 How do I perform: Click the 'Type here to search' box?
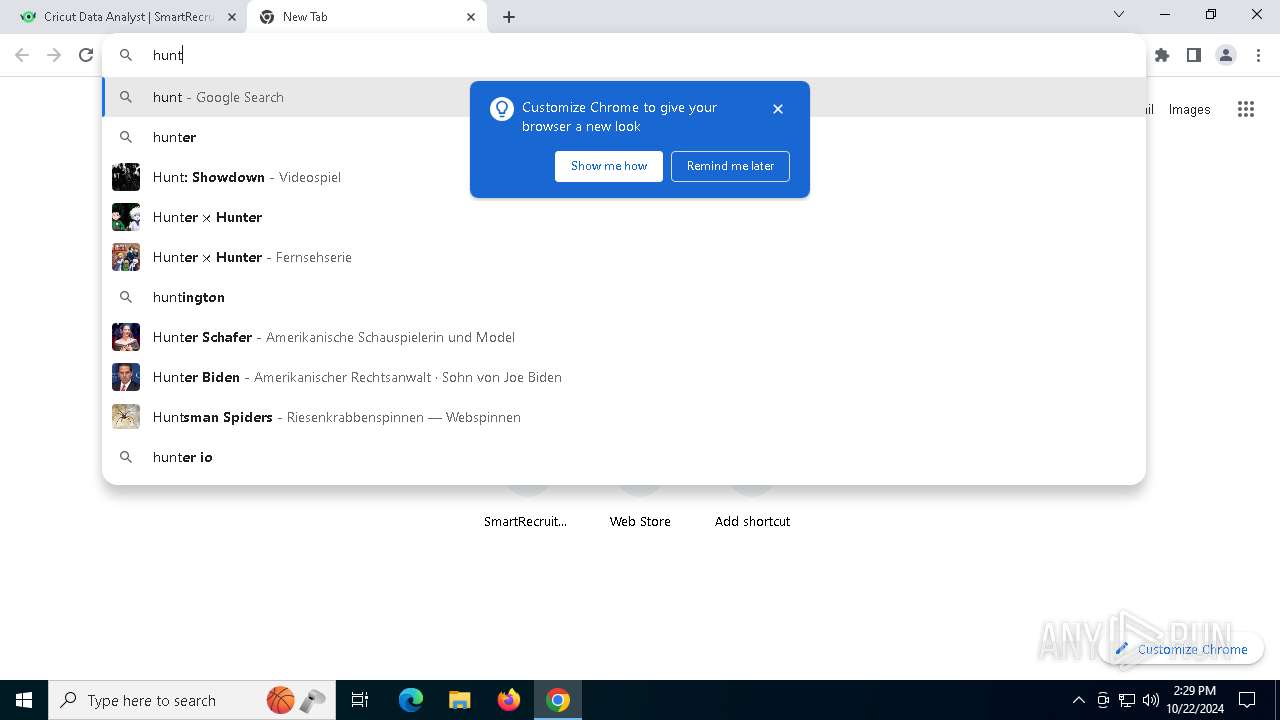[x=190, y=700]
